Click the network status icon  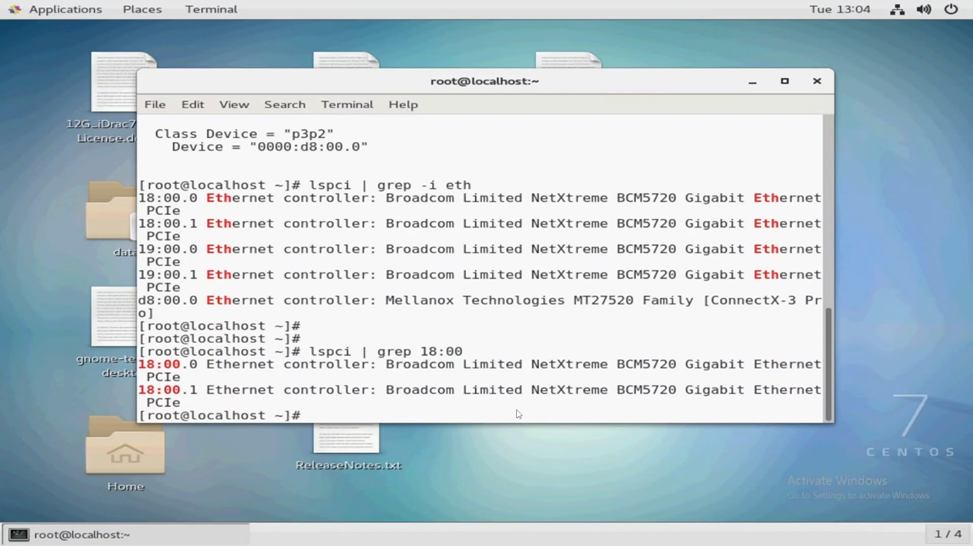click(x=897, y=9)
